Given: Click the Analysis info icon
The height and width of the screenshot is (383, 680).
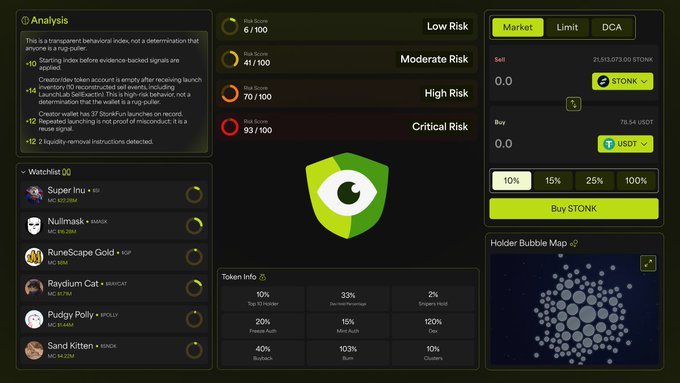Looking at the screenshot, I should pyautogui.click(x=25, y=20).
